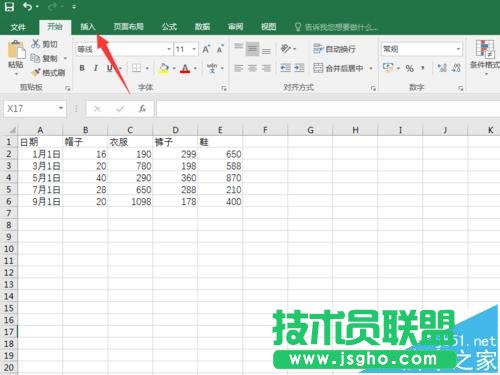The width and height of the screenshot is (500, 375).
Task: Toggle Bold formatting
Action: 82,68
